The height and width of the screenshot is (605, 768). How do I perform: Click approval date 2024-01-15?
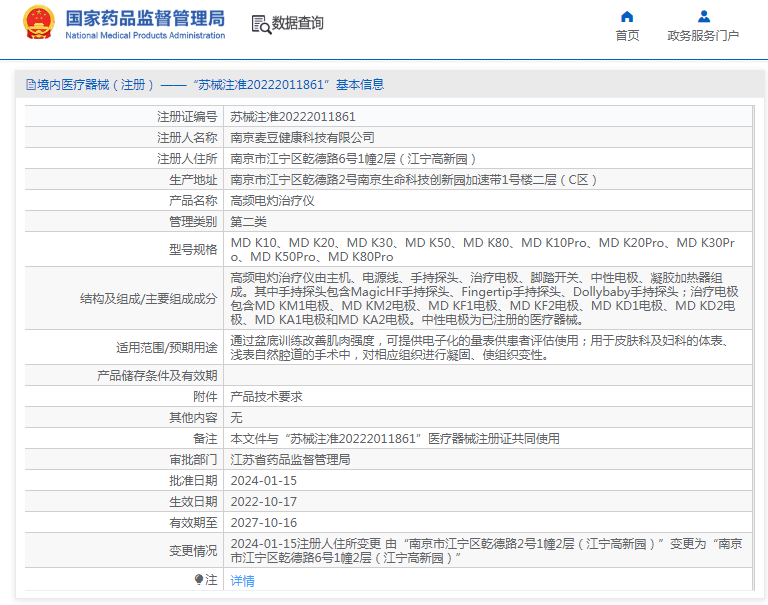tap(264, 481)
